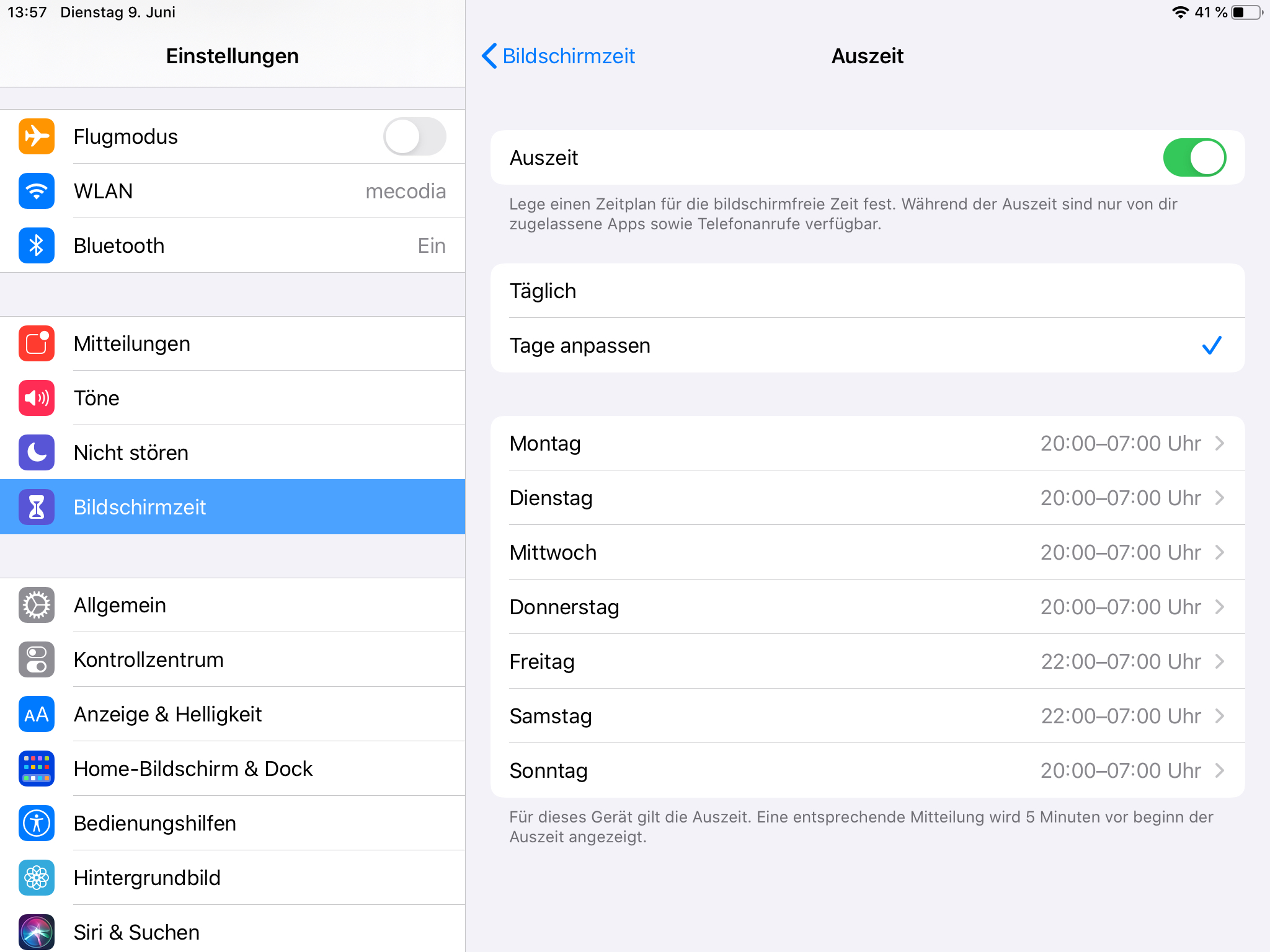Screen dimensions: 1270x952
Task: Click the Nicht stören moon icon
Action: (x=36, y=452)
